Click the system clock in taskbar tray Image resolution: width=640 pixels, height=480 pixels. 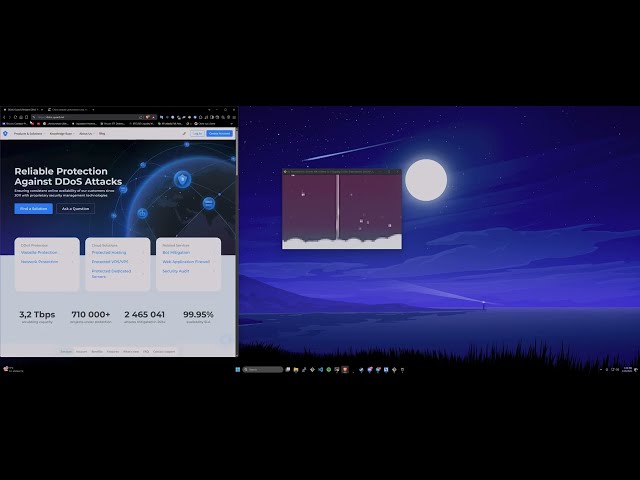[628, 370]
